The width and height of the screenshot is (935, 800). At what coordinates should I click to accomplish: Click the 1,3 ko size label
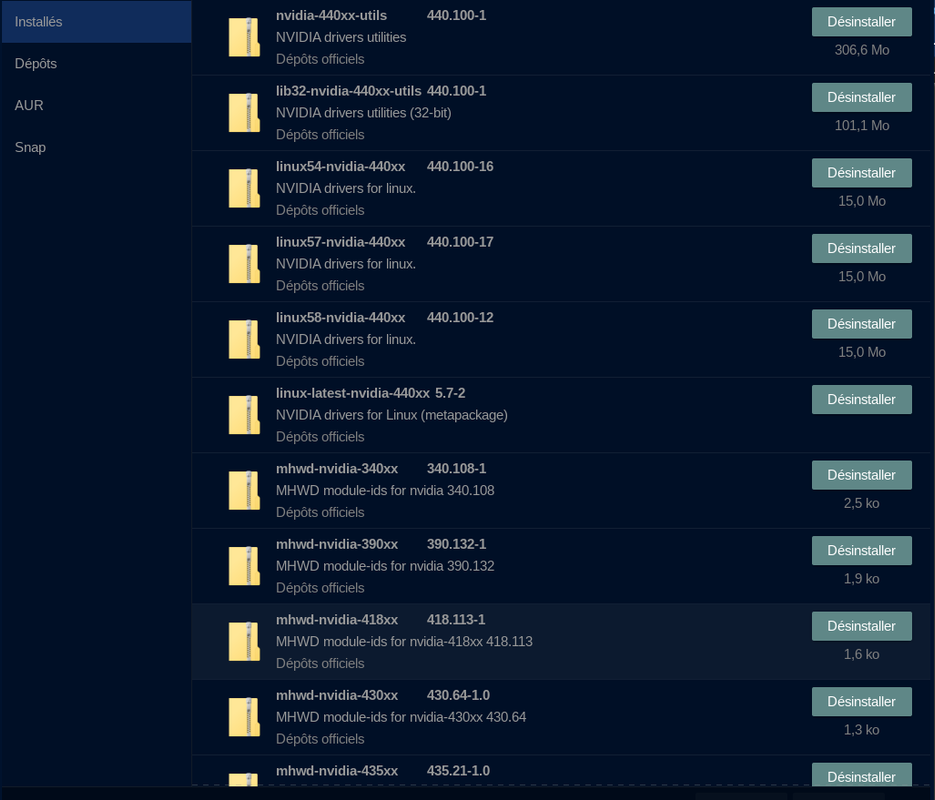(x=862, y=730)
